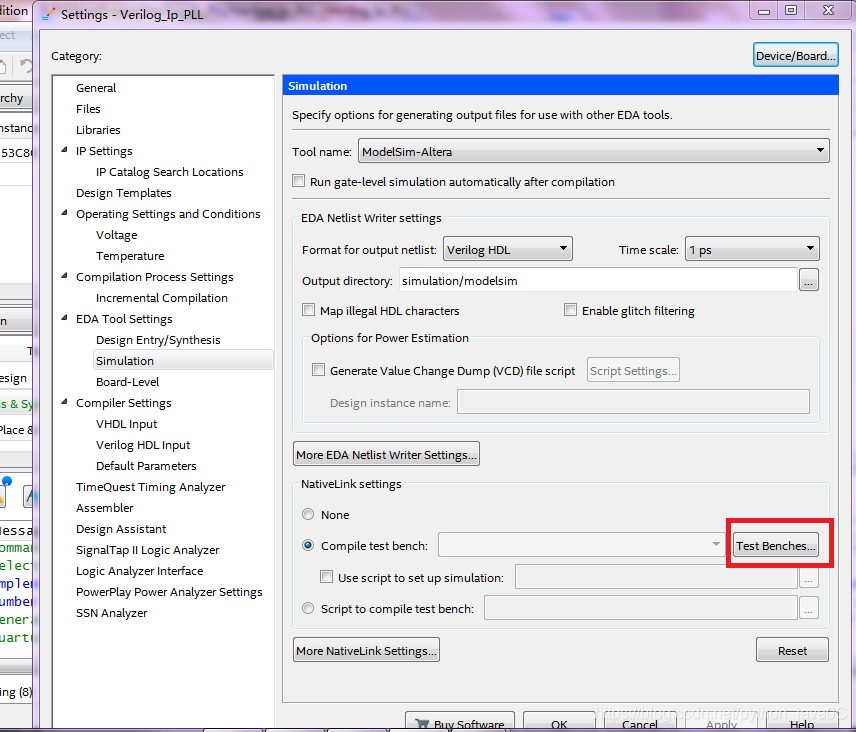Open Verilog HDL Input settings
Screen dimensions: 856x732
click(x=143, y=445)
